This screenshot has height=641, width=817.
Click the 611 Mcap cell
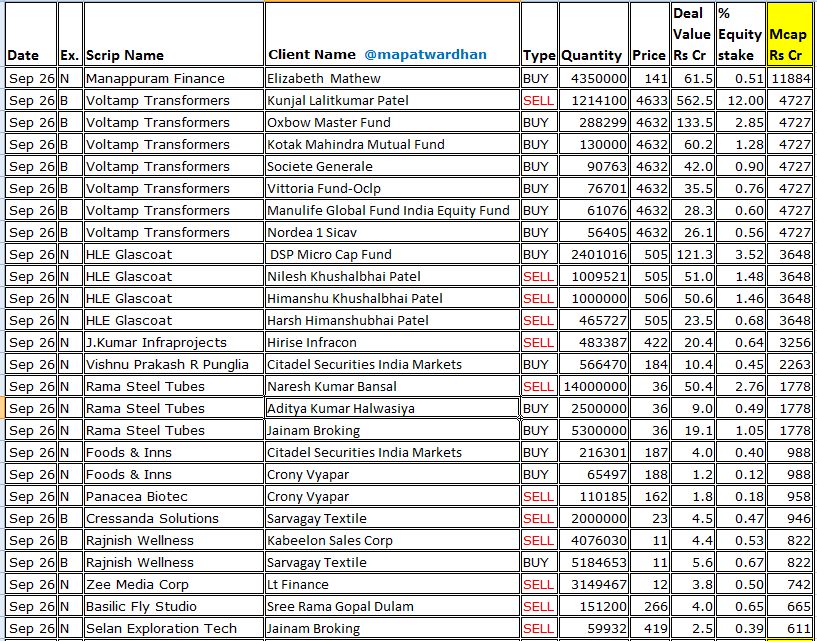click(x=789, y=628)
